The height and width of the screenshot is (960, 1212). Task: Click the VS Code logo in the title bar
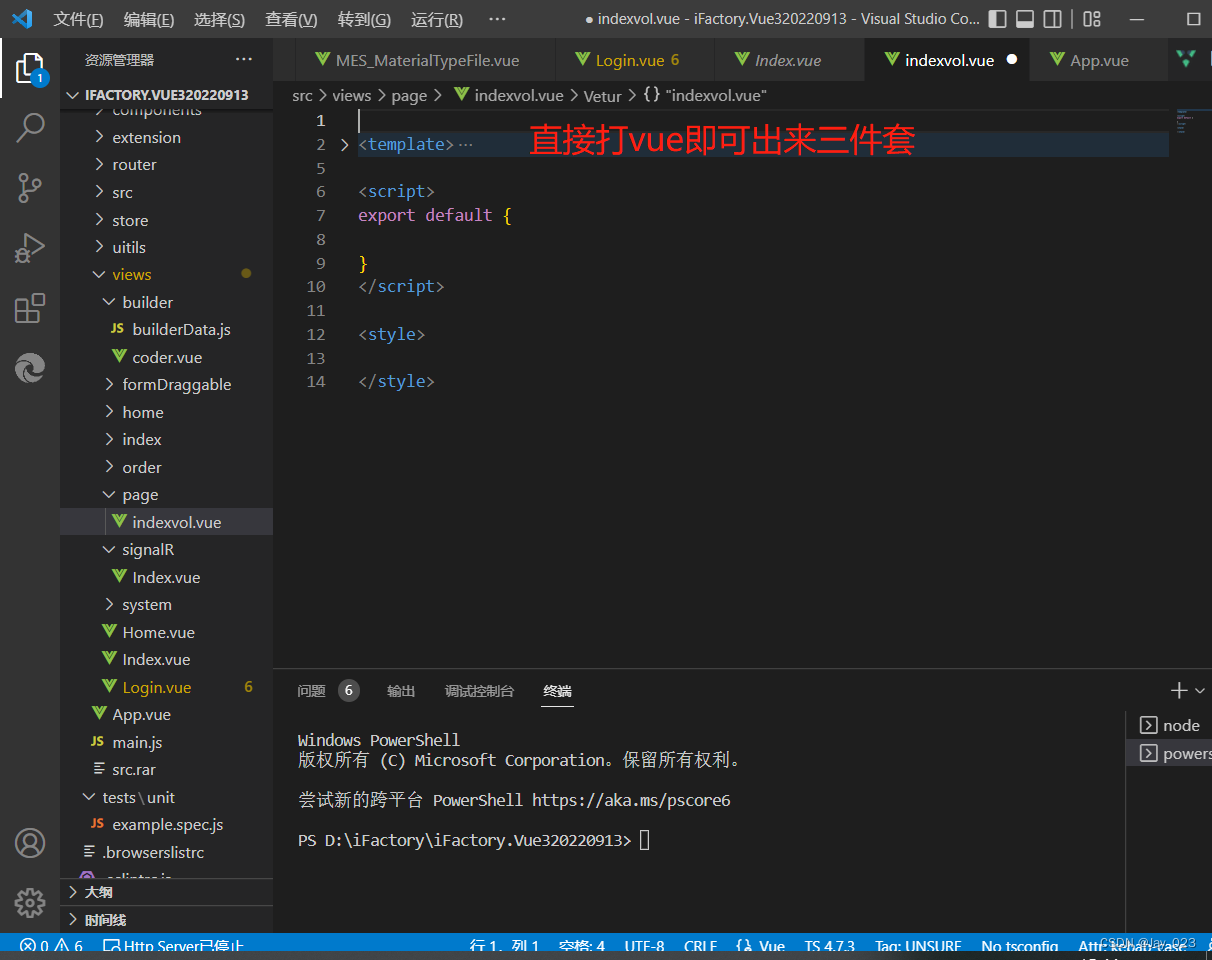coord(22,19)
